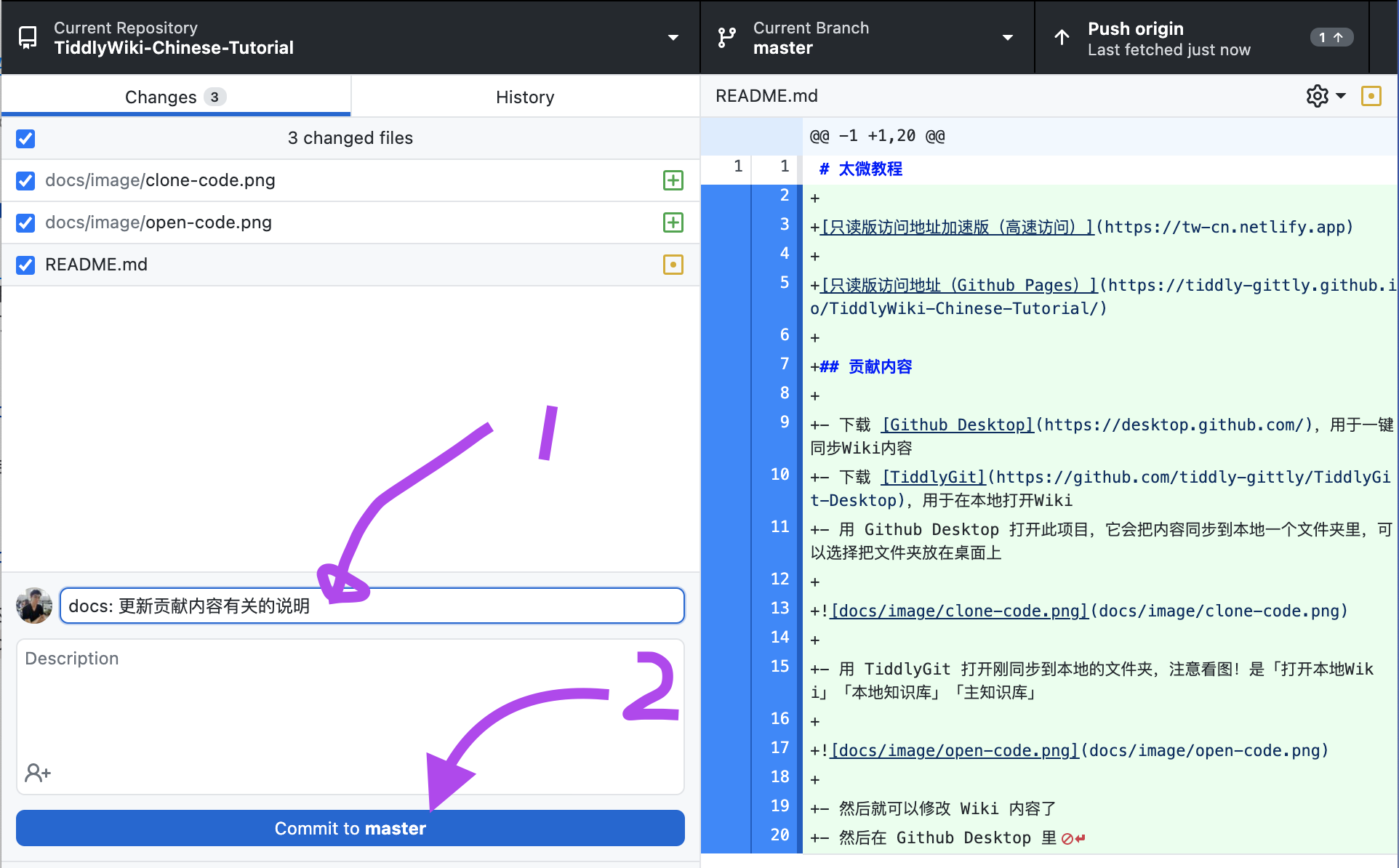Viewport: 1399px width, 868px height.
Task: Open the Current Branch dropdown
Action: [x=1008, y=37]
